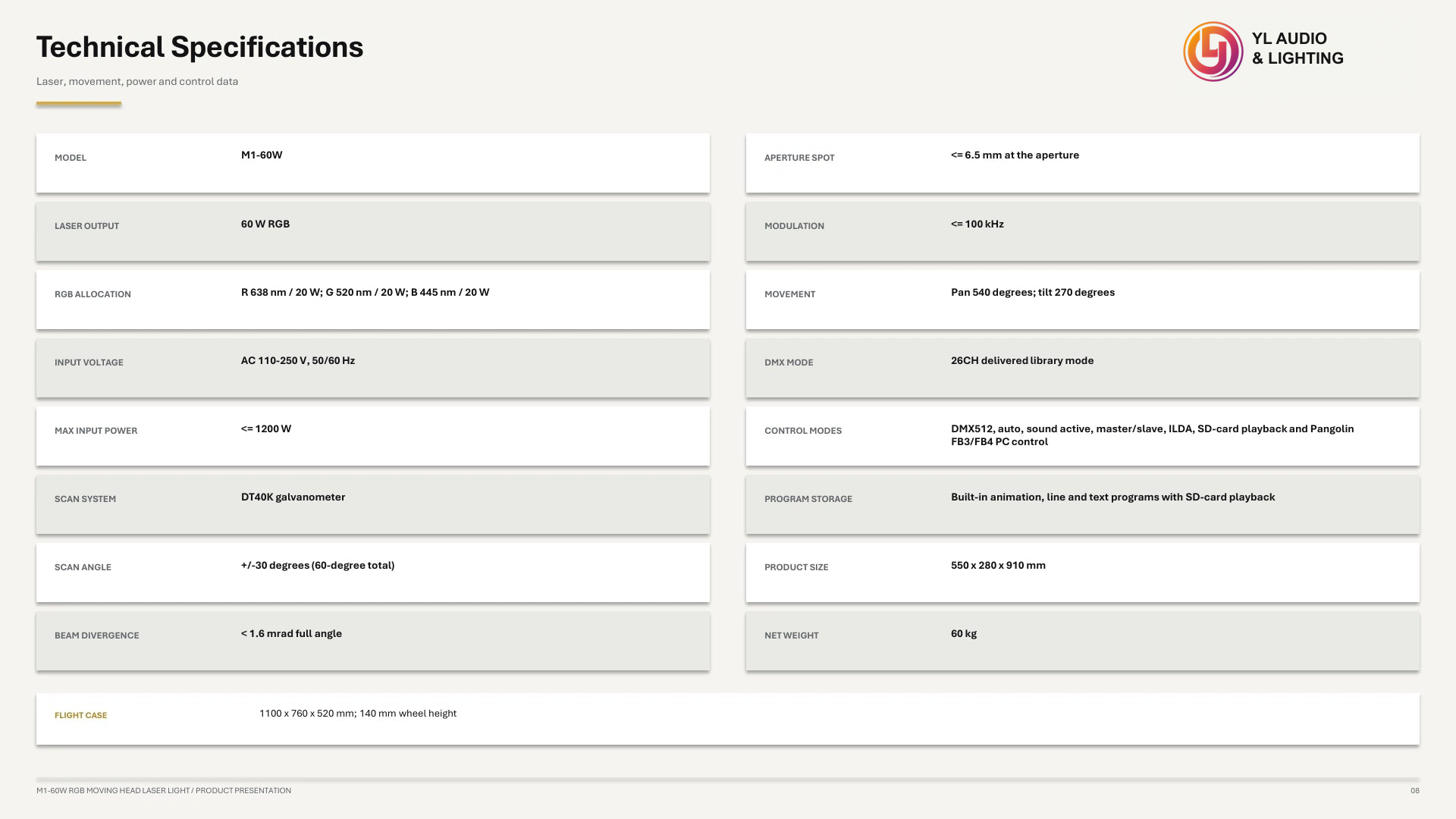Select the BEAM DIVERGENCE value text

point(291,634)
